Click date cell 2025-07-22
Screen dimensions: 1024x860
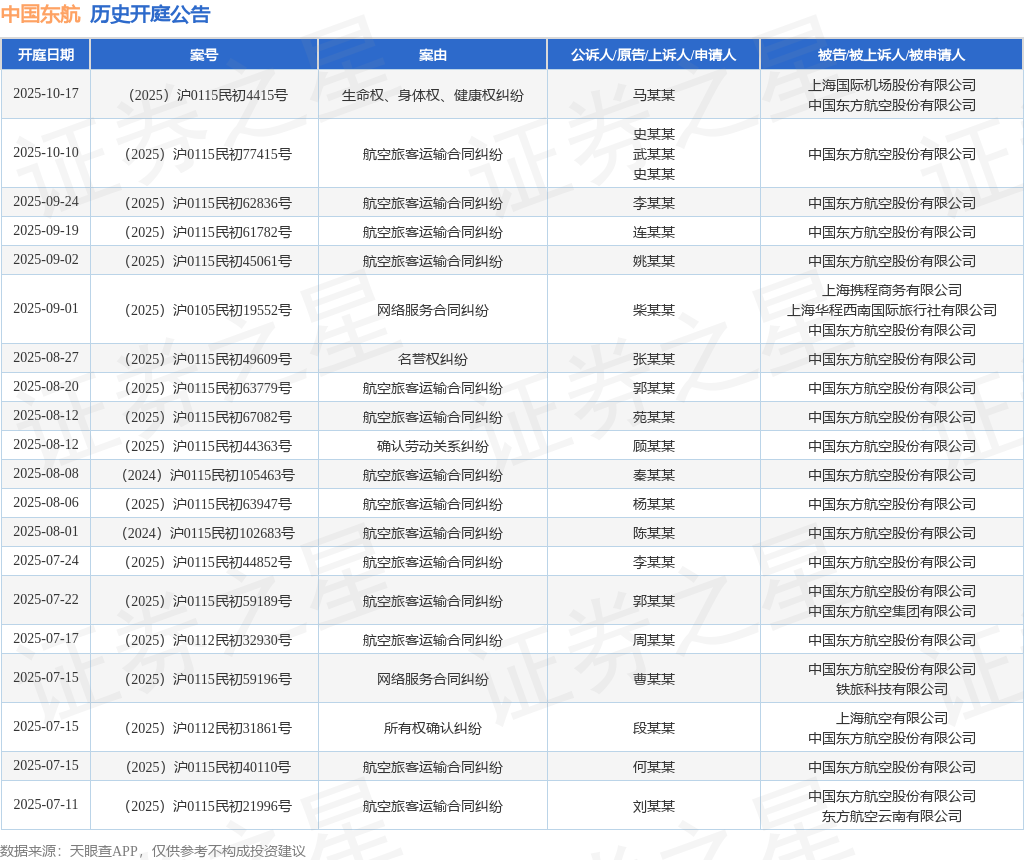point(46,599)
